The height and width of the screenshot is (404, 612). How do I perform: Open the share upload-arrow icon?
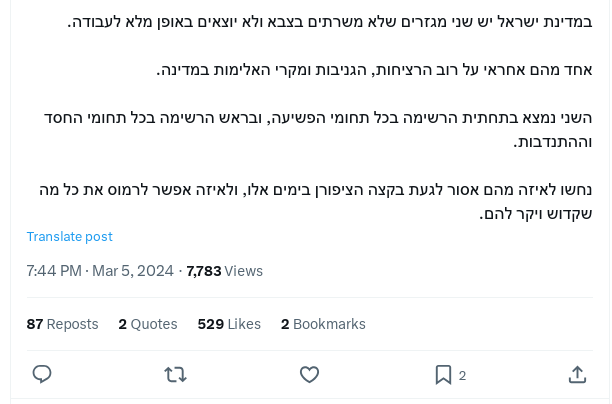[x=577, y=374]
